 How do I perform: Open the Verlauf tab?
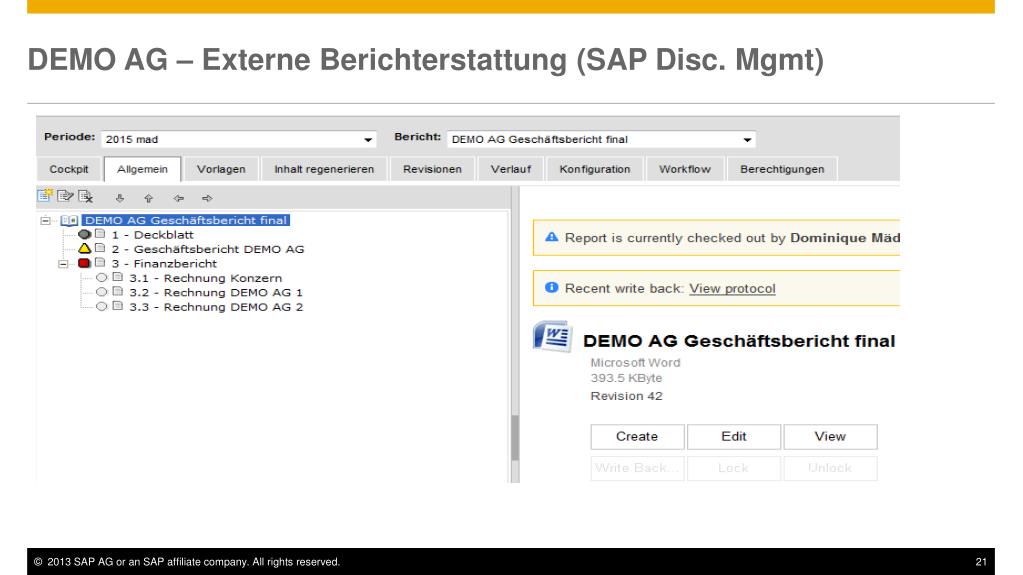point(511,169)
